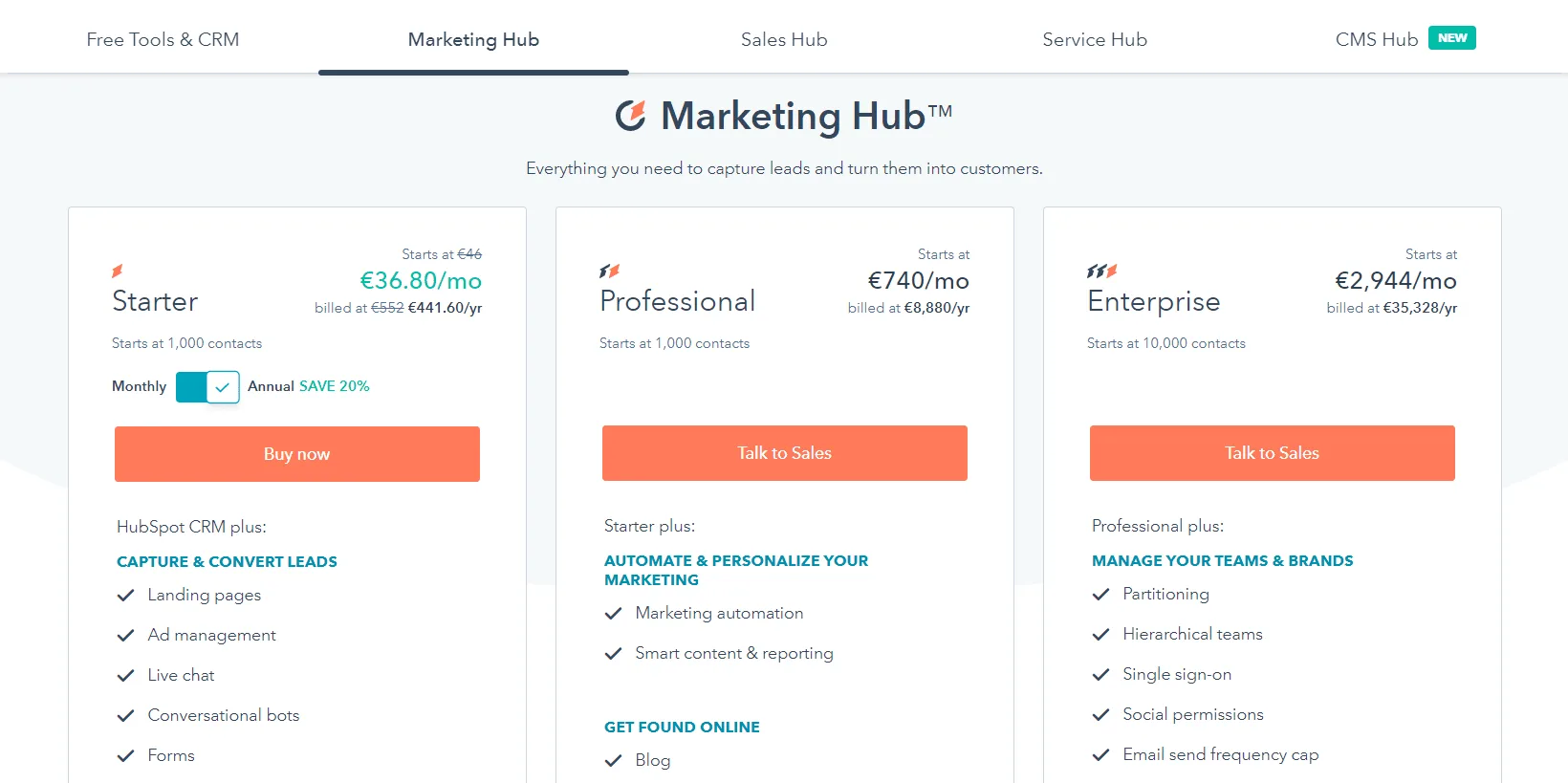Click the checkmark beside Conversational bots
The image size is (1568, 783).
(125, 715)
